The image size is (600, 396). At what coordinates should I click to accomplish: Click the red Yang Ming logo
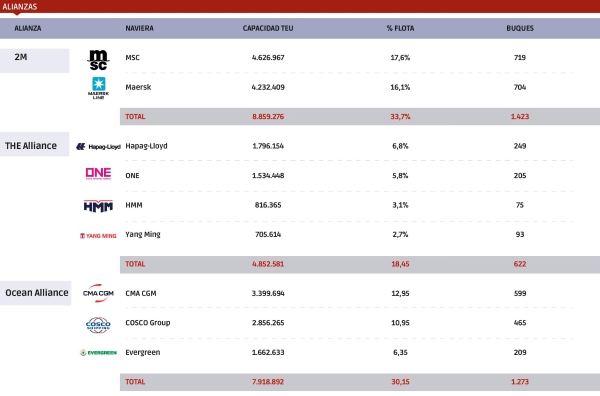(x=98, y=236)
